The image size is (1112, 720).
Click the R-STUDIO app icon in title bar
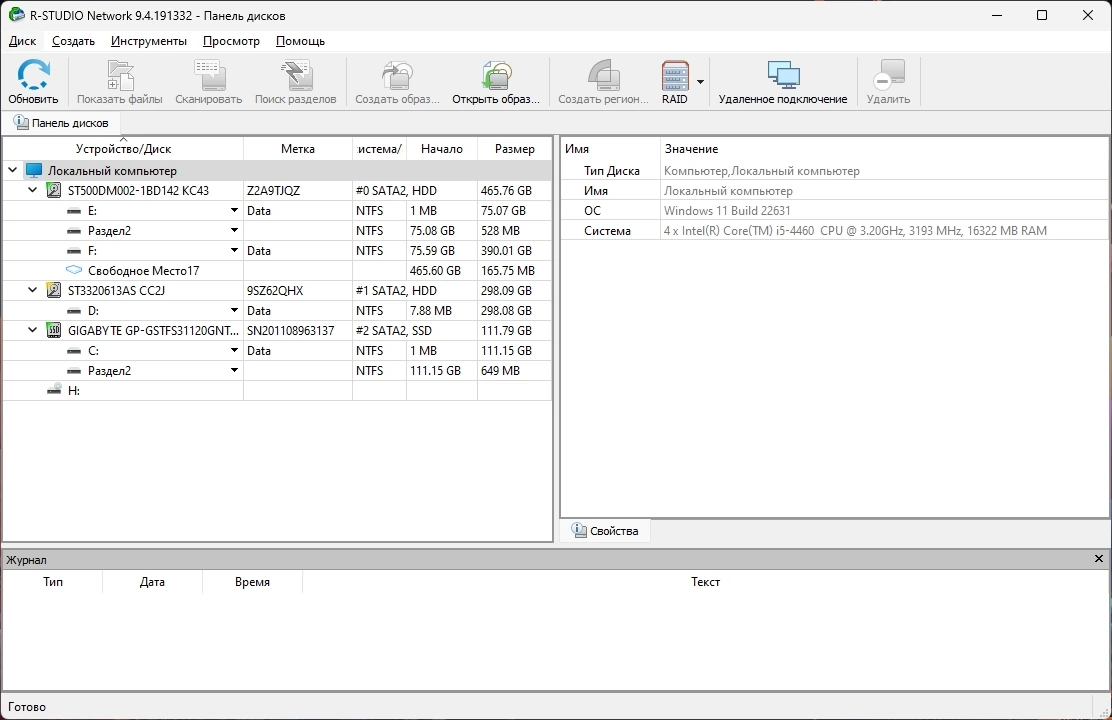16,15
